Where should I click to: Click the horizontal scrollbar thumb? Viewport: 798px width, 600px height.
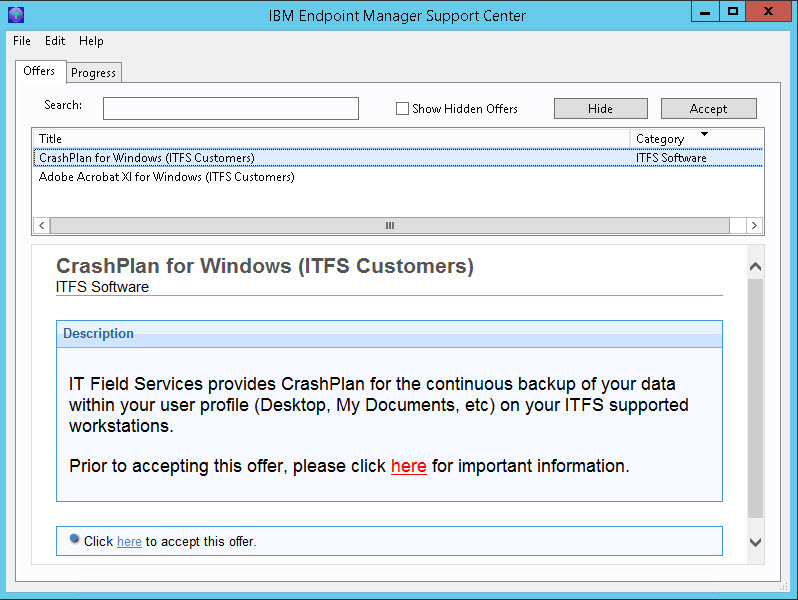390,225
